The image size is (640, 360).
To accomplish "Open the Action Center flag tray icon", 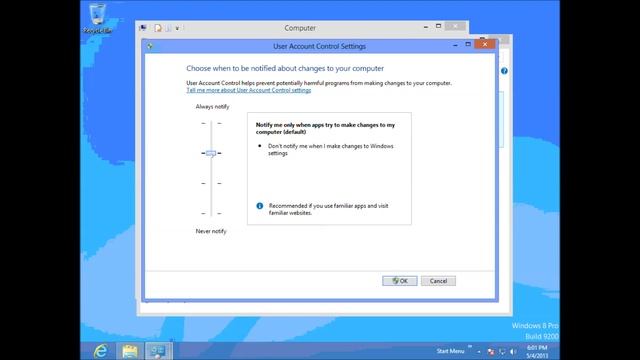I will tap(491, 351).
